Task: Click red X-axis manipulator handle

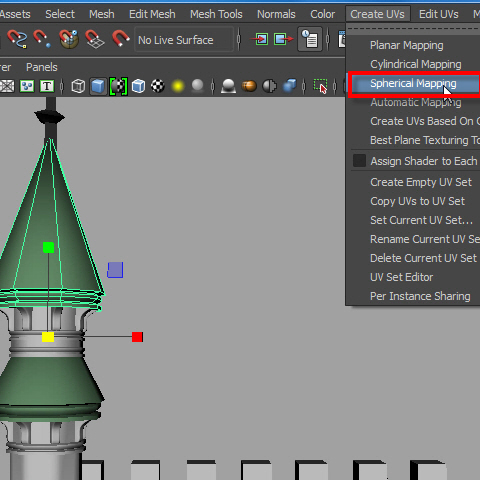Action: point(137,337)
